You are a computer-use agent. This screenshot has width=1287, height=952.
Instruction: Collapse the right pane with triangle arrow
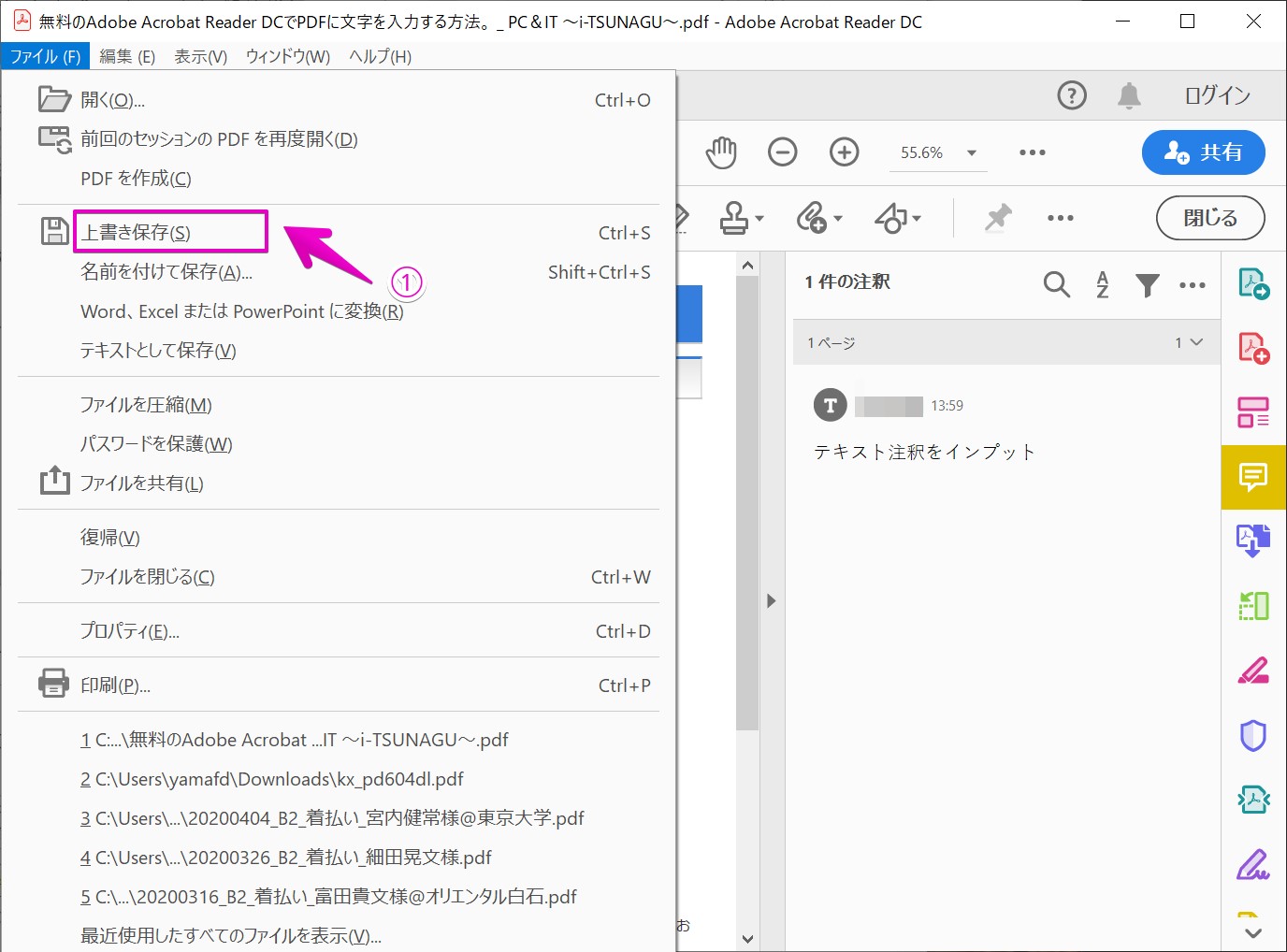click(771, 600)
